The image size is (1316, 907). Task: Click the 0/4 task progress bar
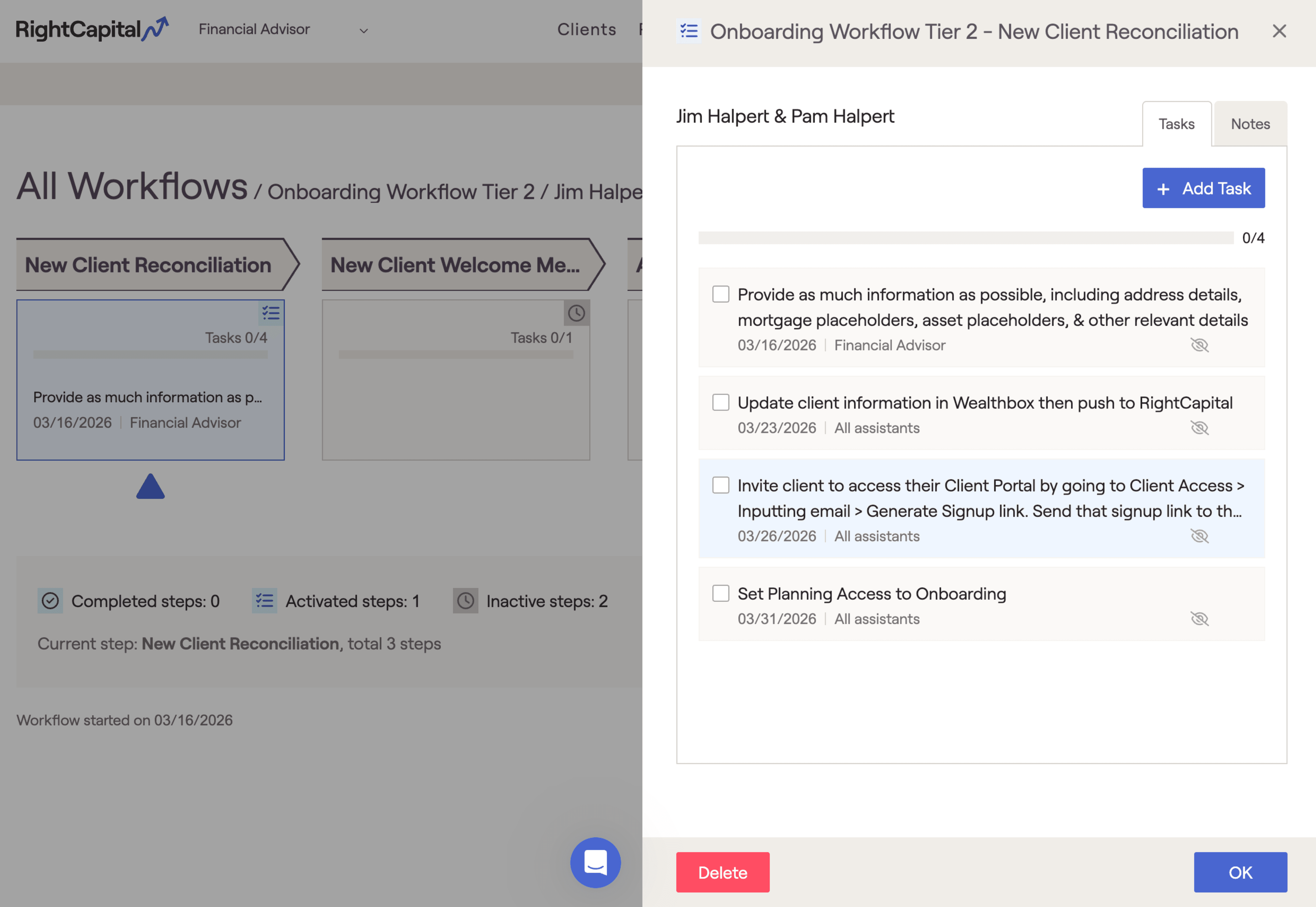966,238
